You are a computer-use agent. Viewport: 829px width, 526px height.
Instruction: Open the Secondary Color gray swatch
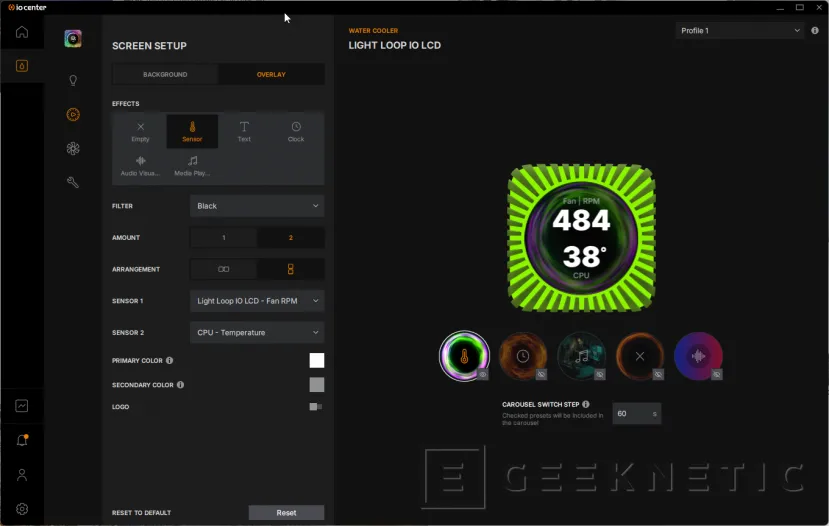click(317, 385)
